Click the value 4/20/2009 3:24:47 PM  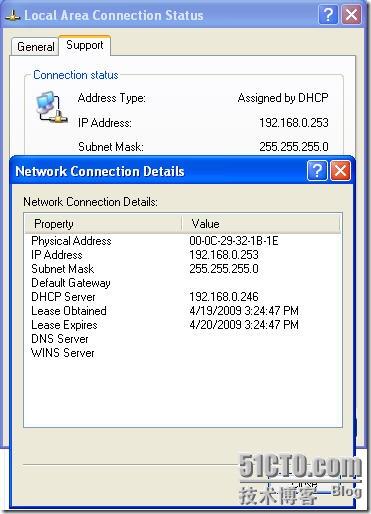click(x=244, y=325)
